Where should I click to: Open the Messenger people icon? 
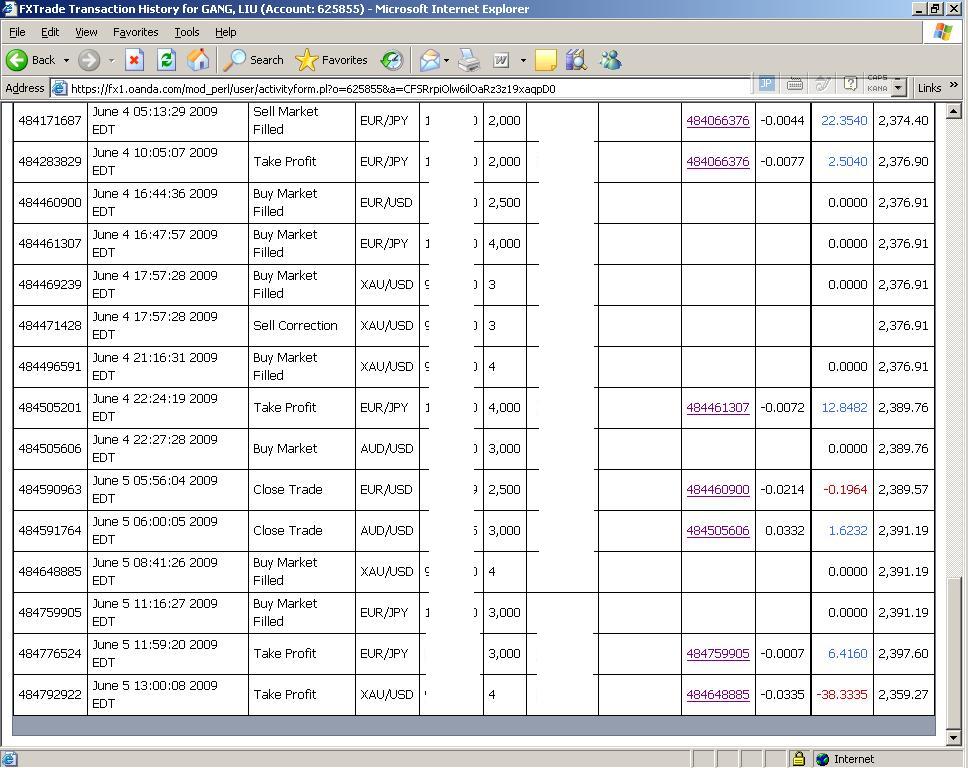click(x=610, y=60)
